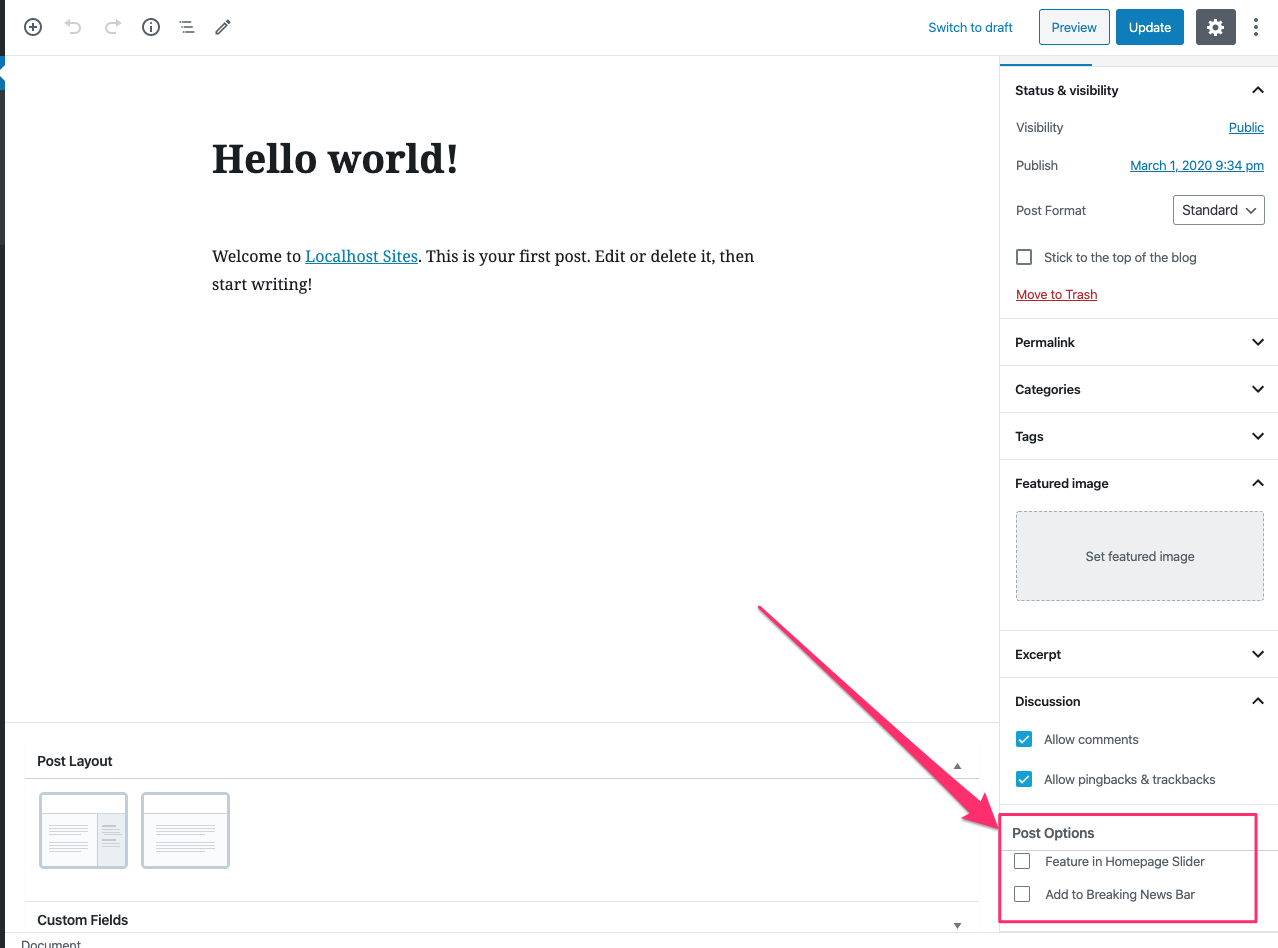Viewport: 1278px width, 948px height.
Task: Toggle the Settings gear icon
Action: [1215, 27]
